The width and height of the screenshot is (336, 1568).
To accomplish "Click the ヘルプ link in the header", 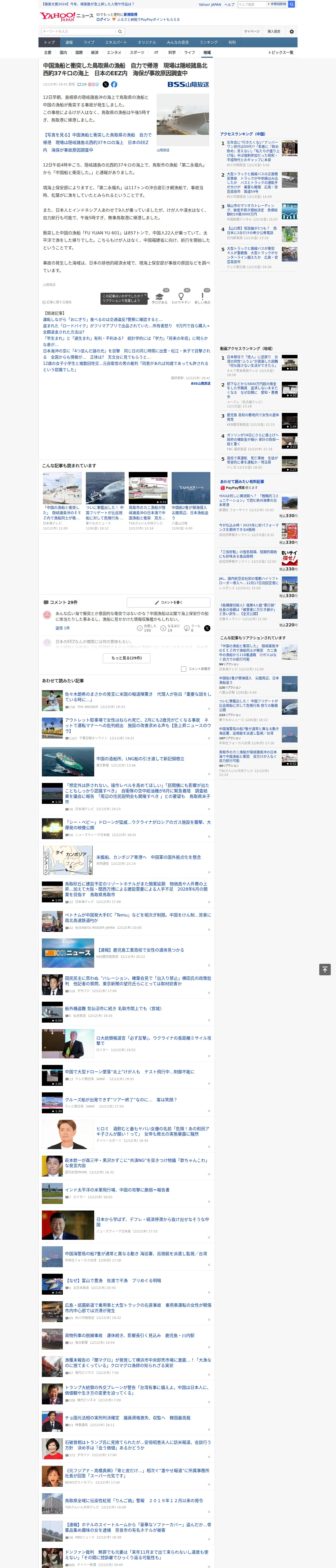I will pyautogui.click(x=229, y=4).
